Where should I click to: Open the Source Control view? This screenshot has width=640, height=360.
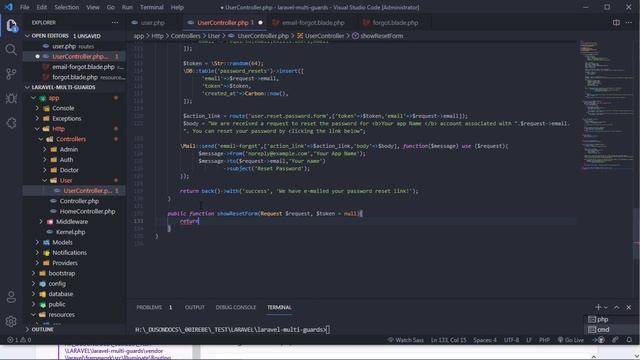pyautogui.click(x=11, y=74)
